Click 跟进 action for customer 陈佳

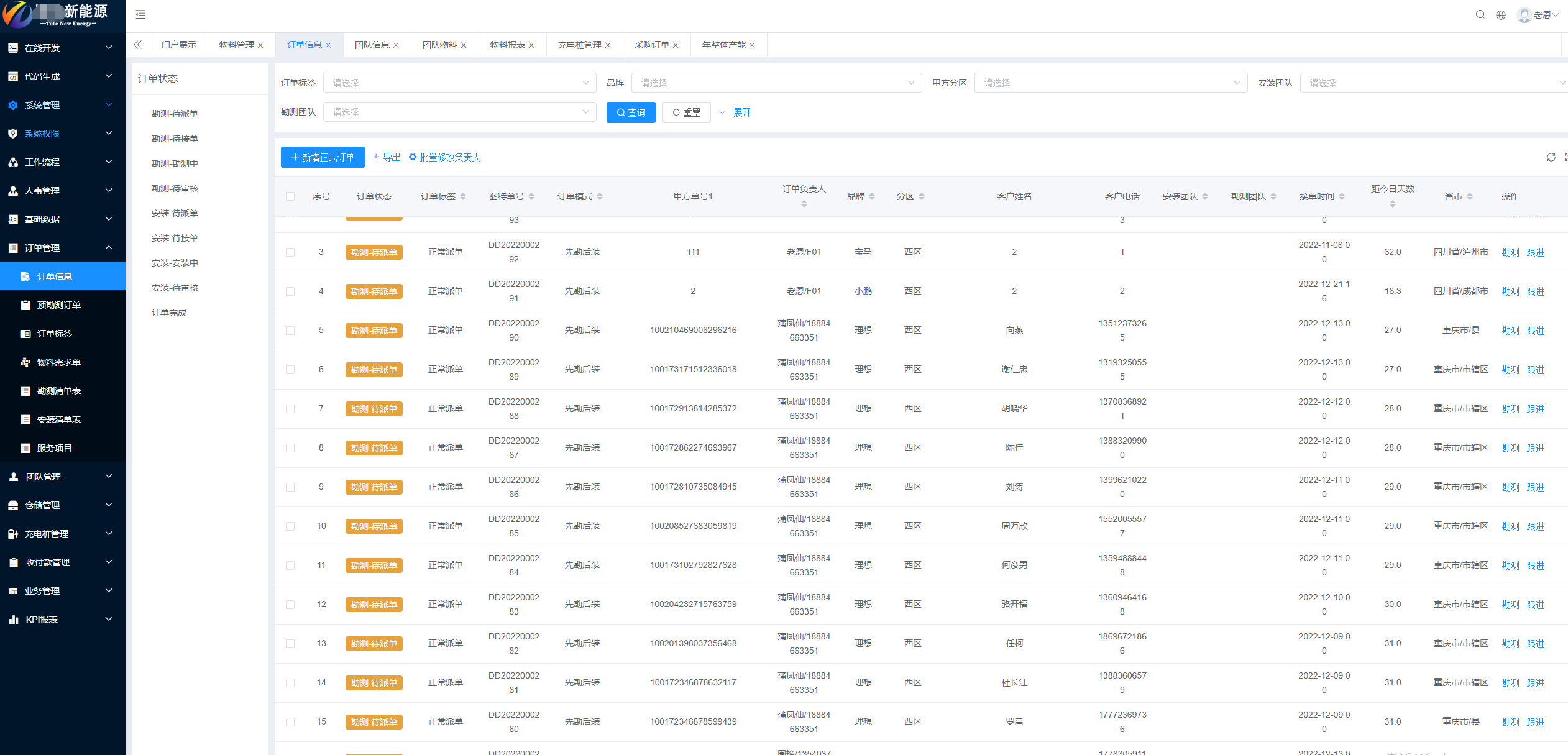(x=1535, y=448)
